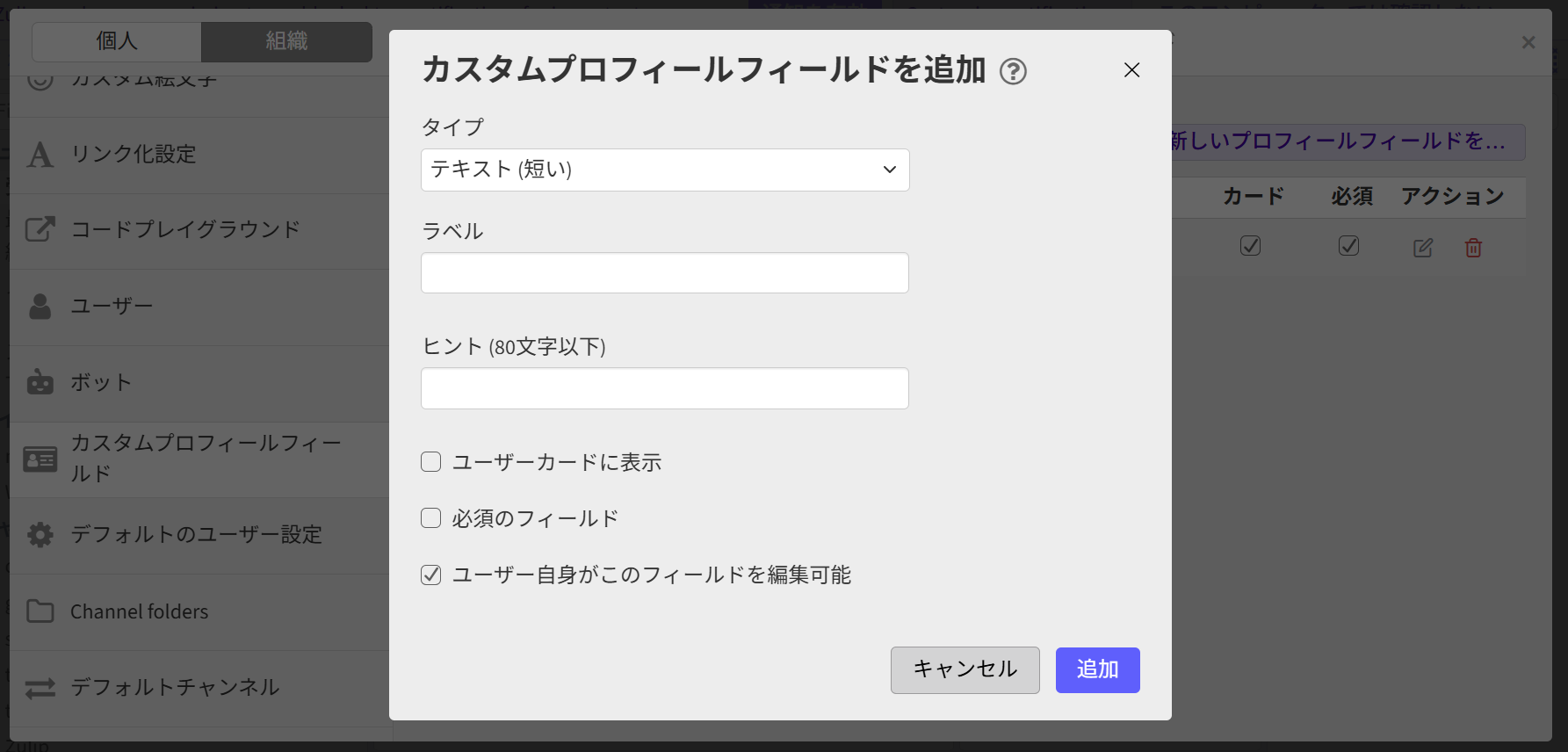Switch to the 組織 tab
Viewport: 1568px width, 752px height.
coord(287,41)
